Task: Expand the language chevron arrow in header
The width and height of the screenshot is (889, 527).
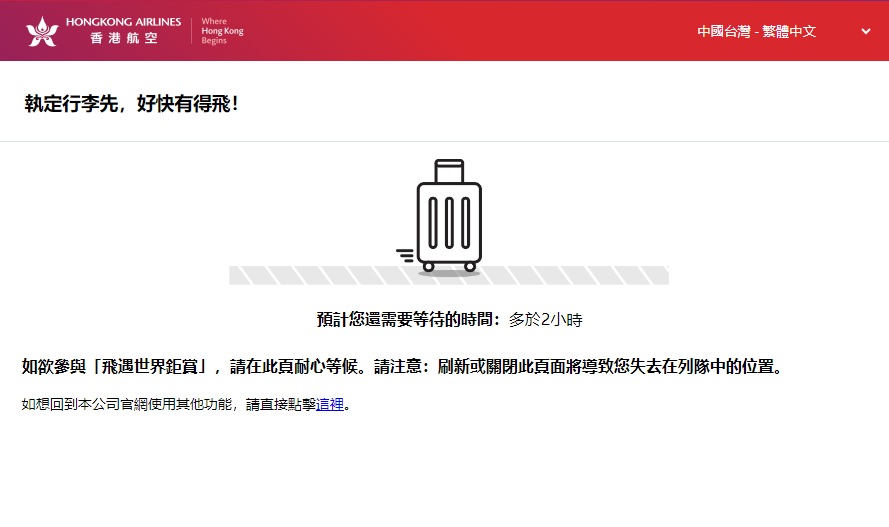Action: click(866, 31)
